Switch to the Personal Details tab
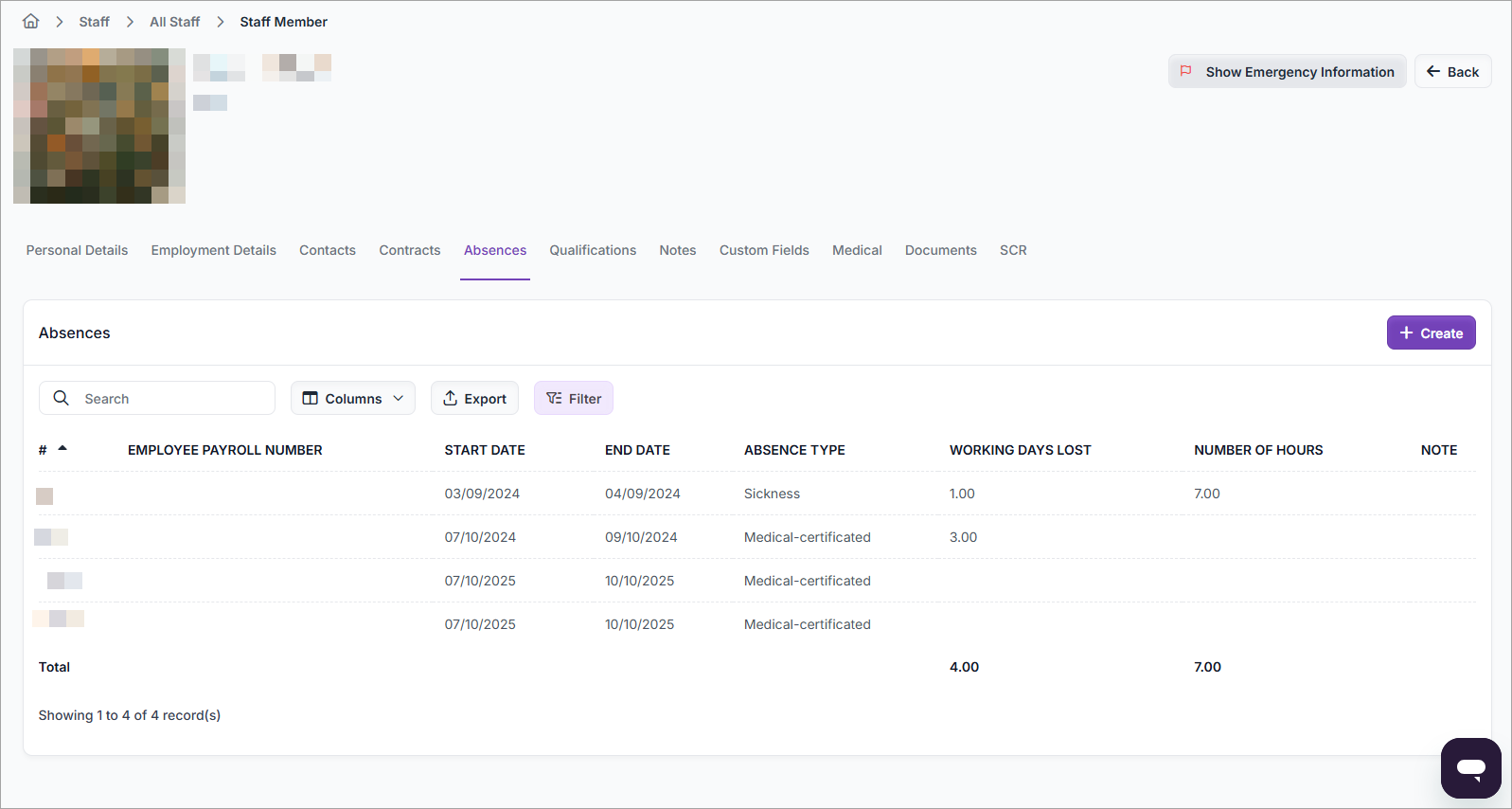 [x=77, y=250]
